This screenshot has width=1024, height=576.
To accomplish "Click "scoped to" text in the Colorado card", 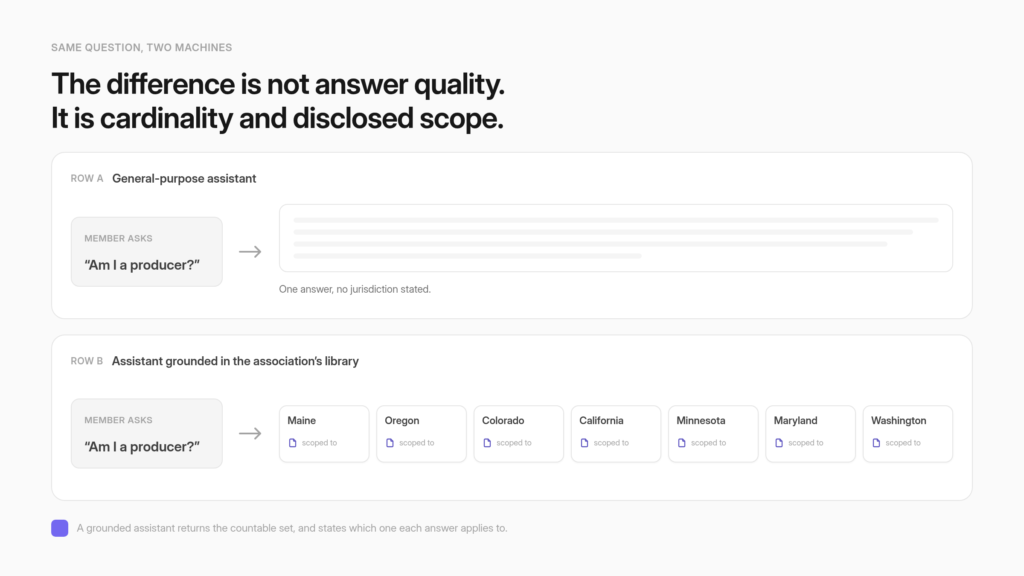I will pos(514,443).
